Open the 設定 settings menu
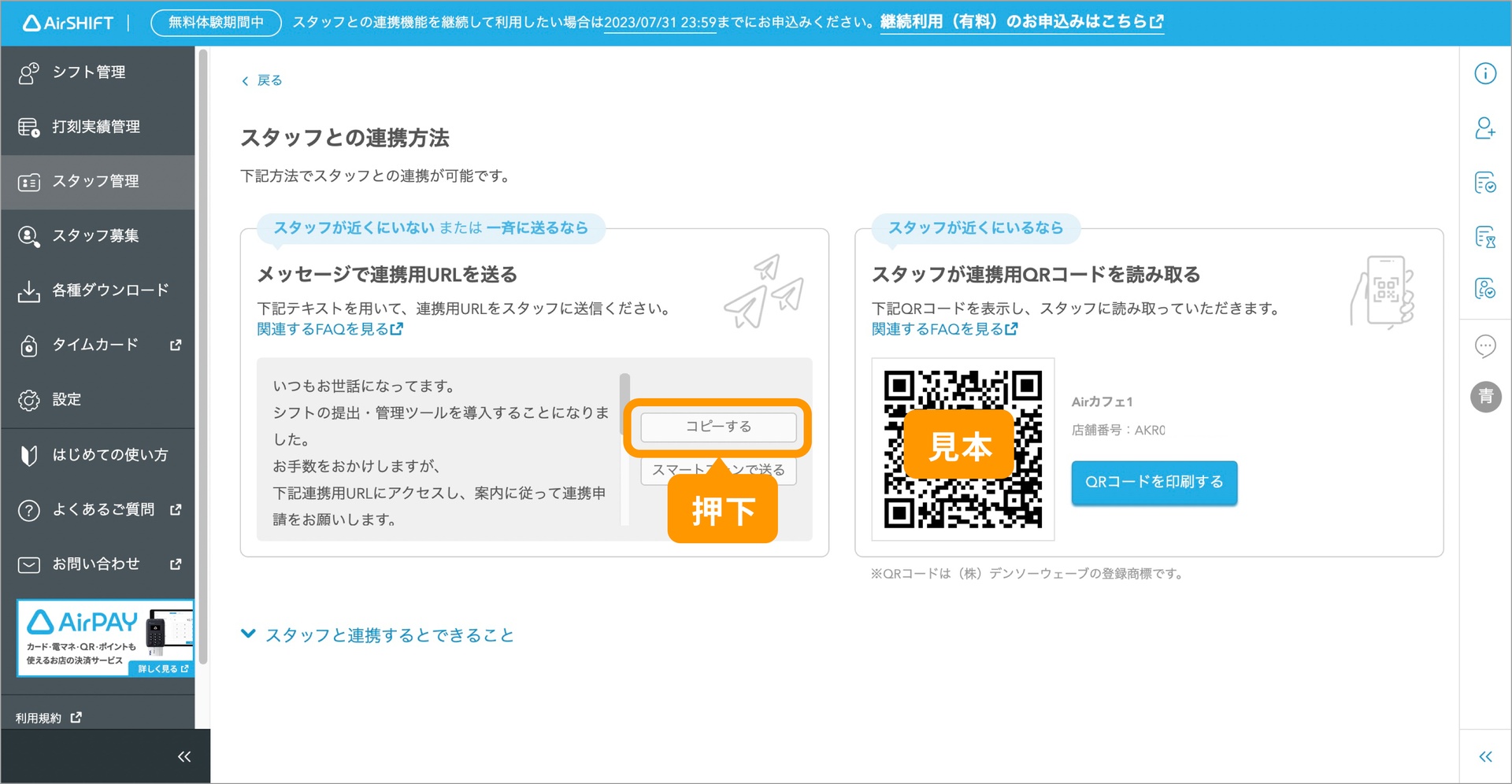This screenshot has height=784, width=1512. click(x=66, y=400)
